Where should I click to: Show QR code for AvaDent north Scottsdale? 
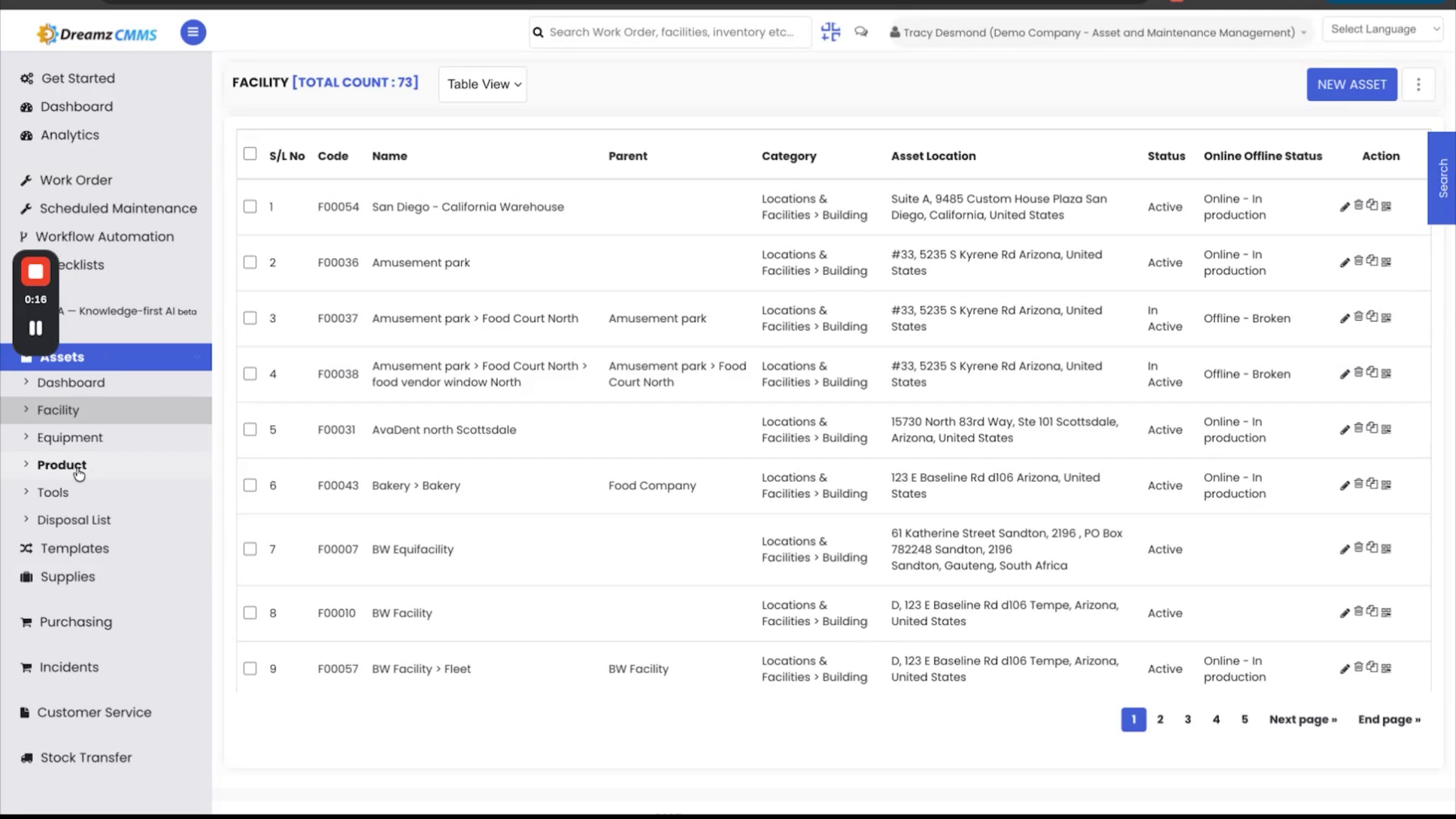pyautogui.click(x=1386, y=430)
